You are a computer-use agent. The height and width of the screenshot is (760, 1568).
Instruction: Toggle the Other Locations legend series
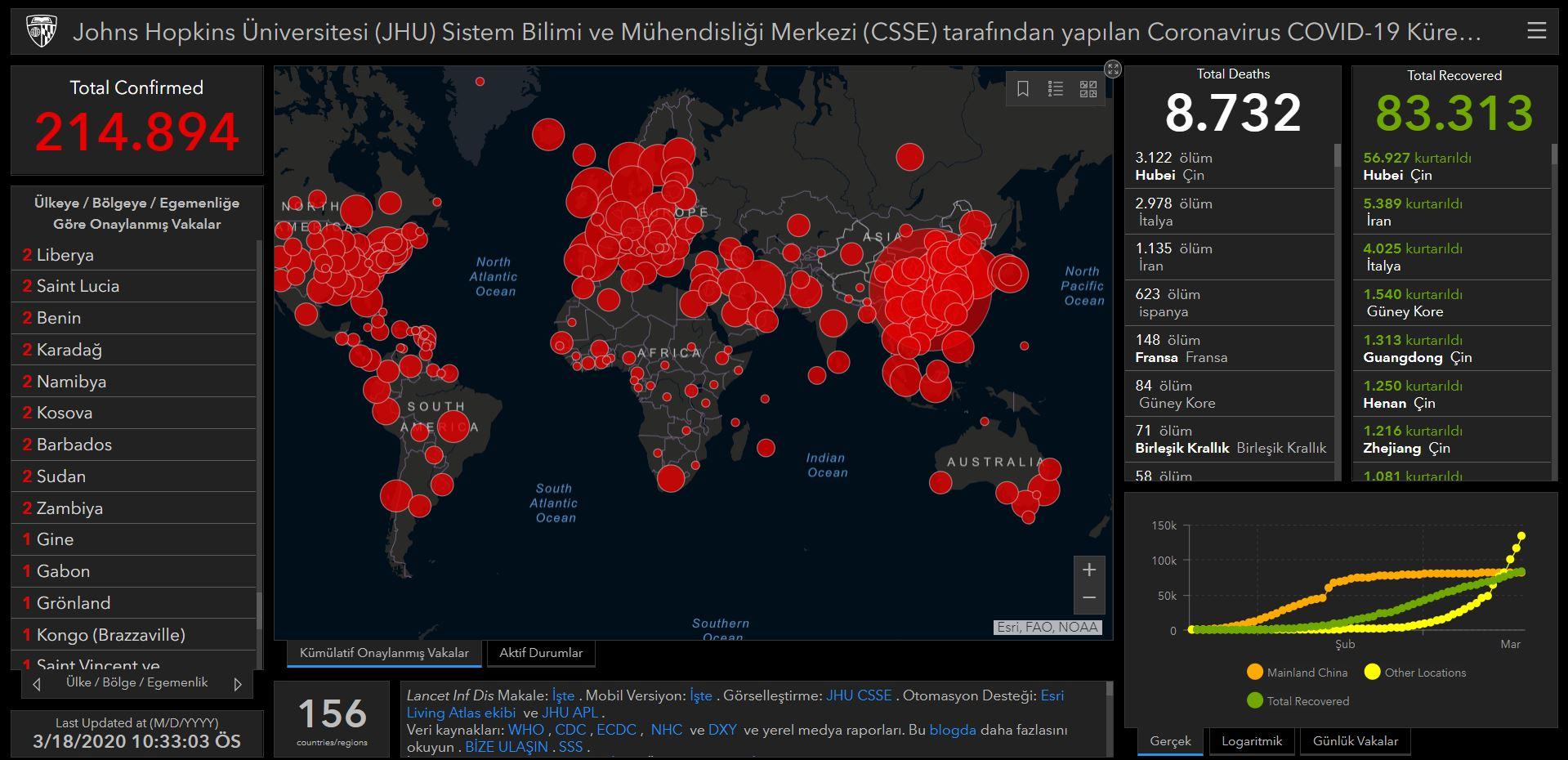[x=1415, y=673]
